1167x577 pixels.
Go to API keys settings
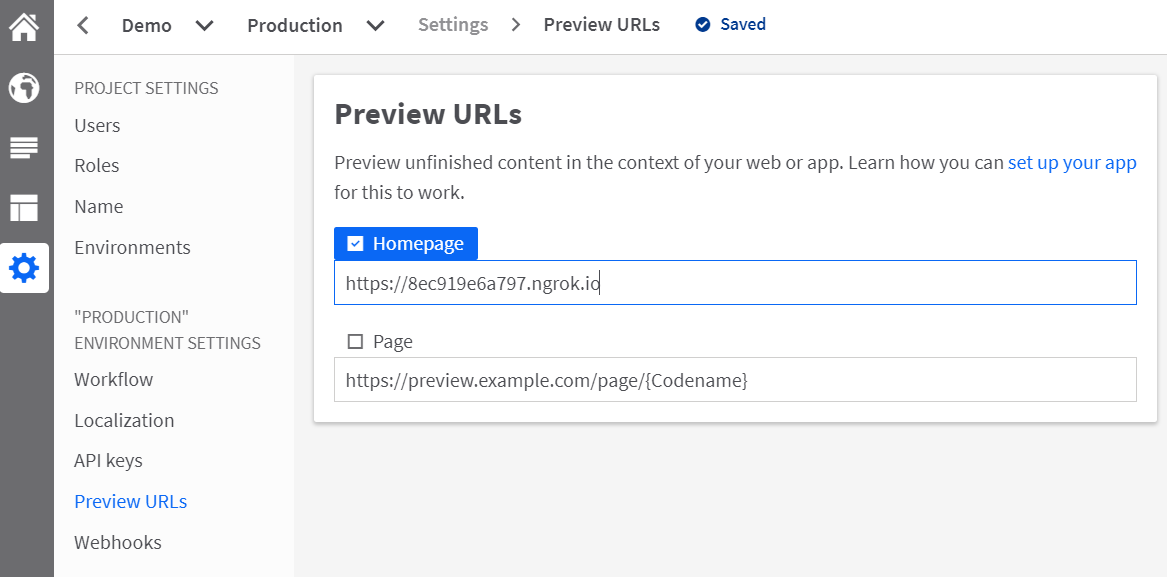pos(109,461)
